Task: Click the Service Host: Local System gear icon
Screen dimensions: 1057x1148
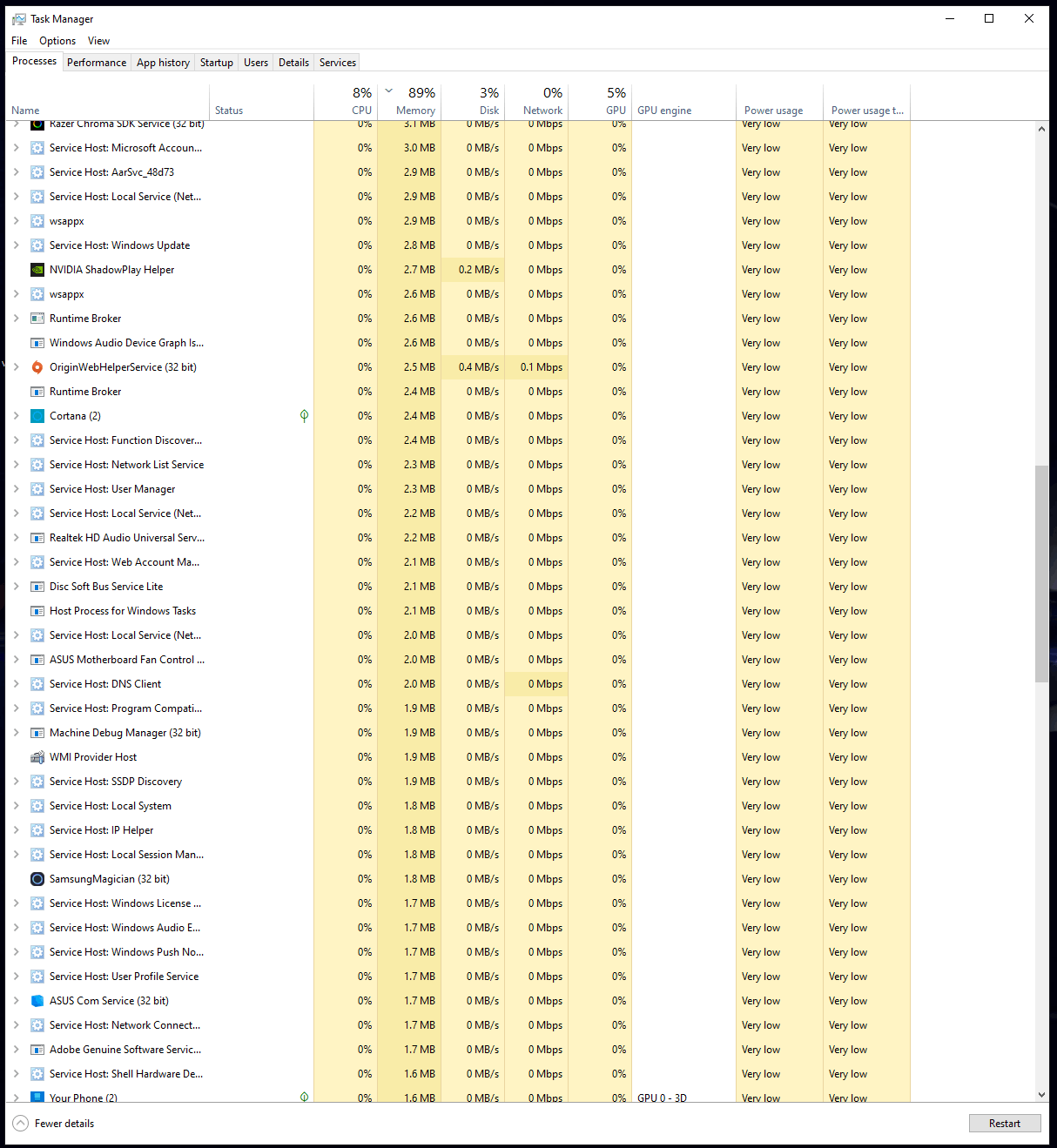Action: click(x=37, y=806)
